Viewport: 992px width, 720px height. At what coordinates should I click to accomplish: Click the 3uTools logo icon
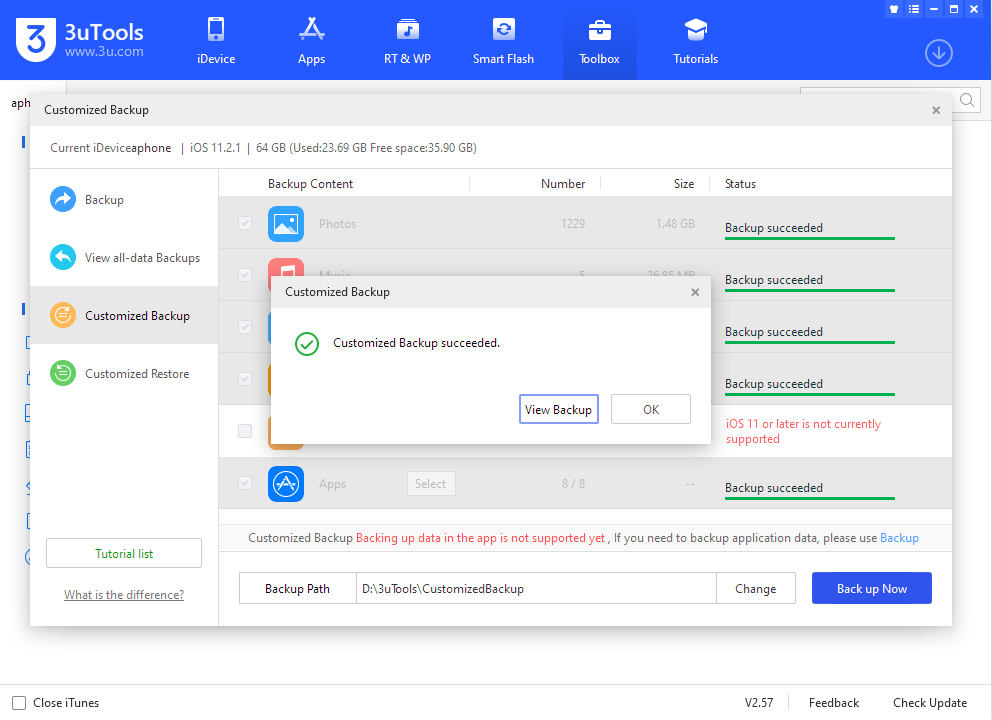coord(34,40)
